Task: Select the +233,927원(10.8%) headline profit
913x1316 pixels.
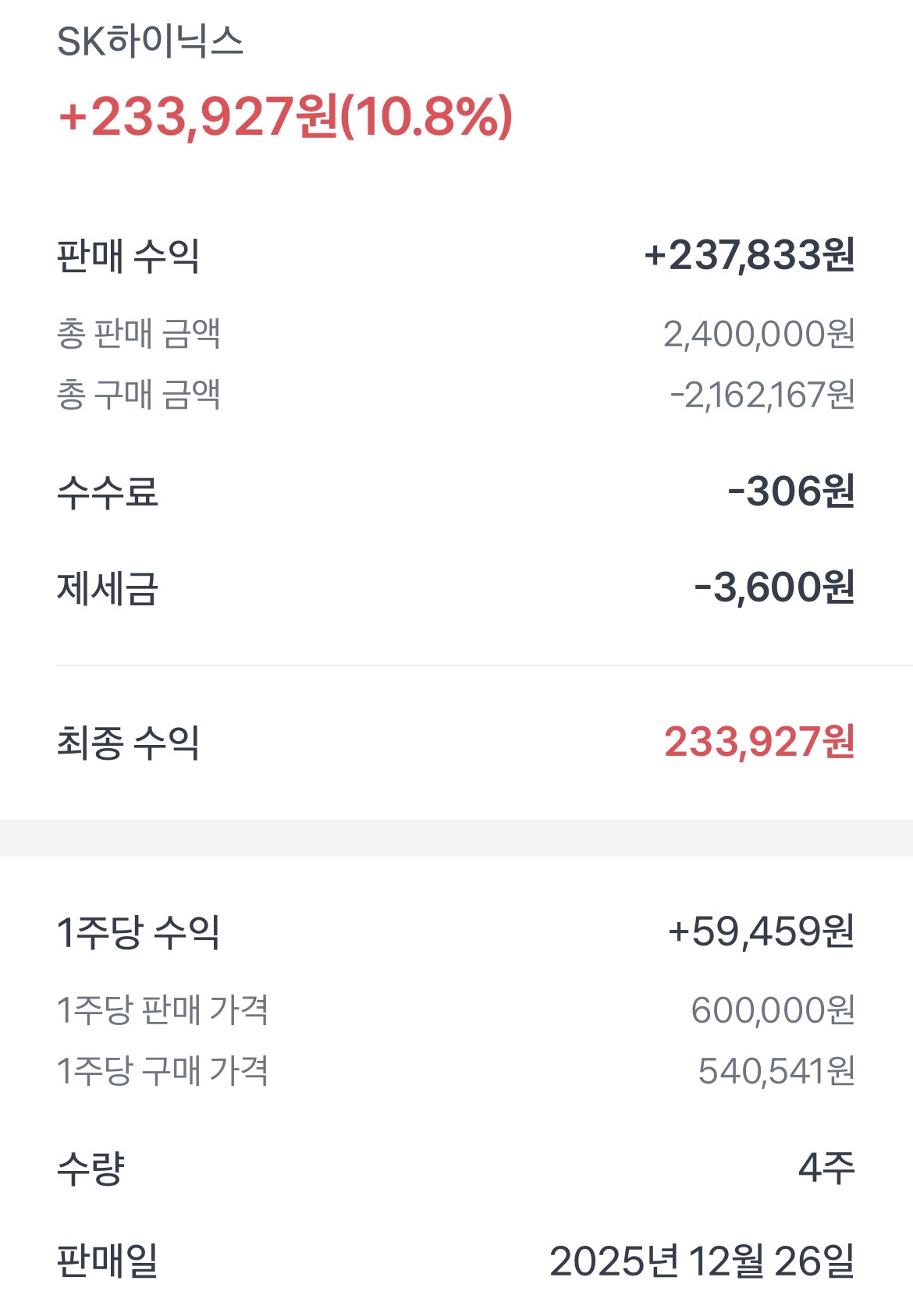Action: (286, 117)
